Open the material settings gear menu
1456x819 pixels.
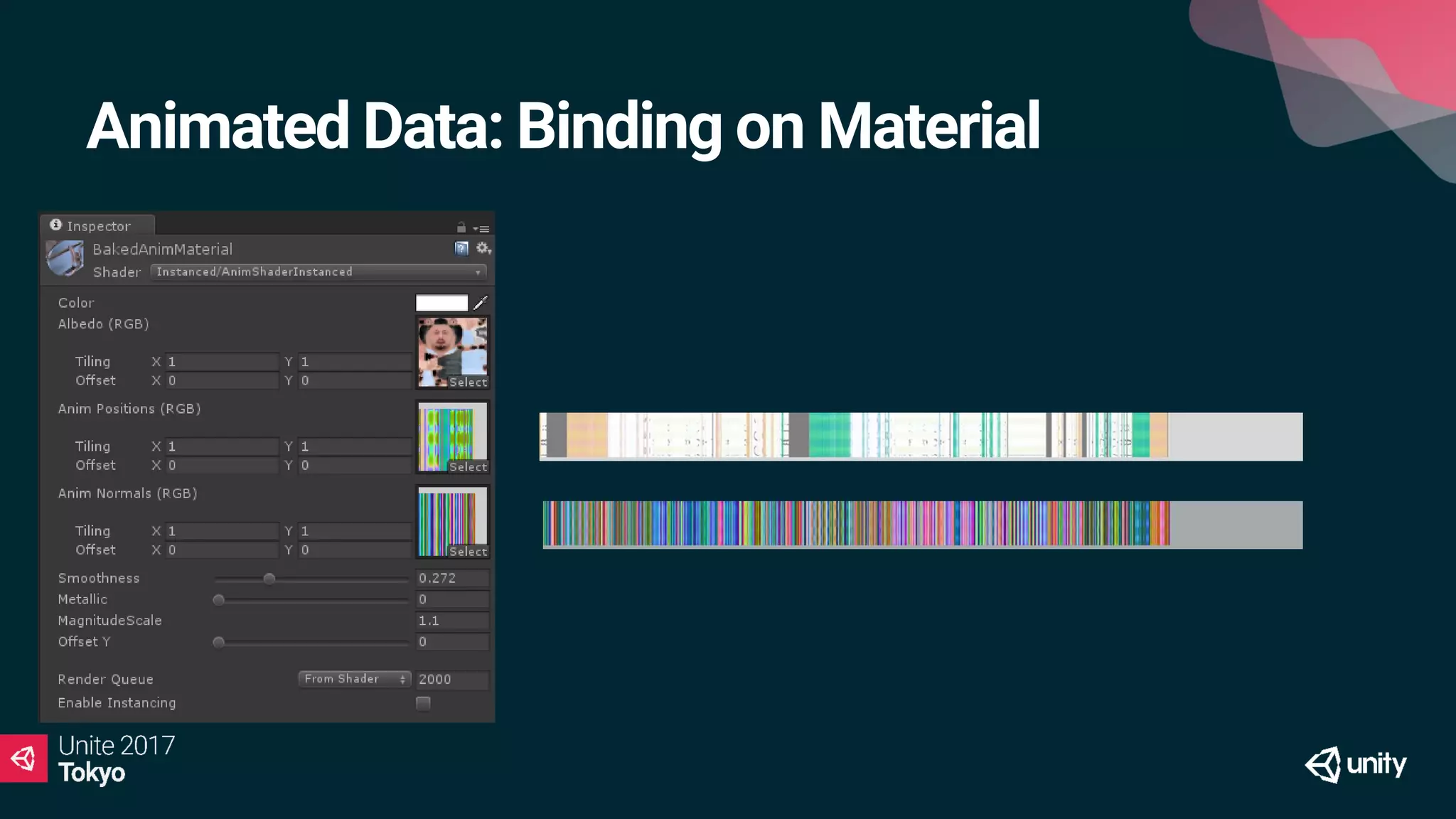pos(483,248)
